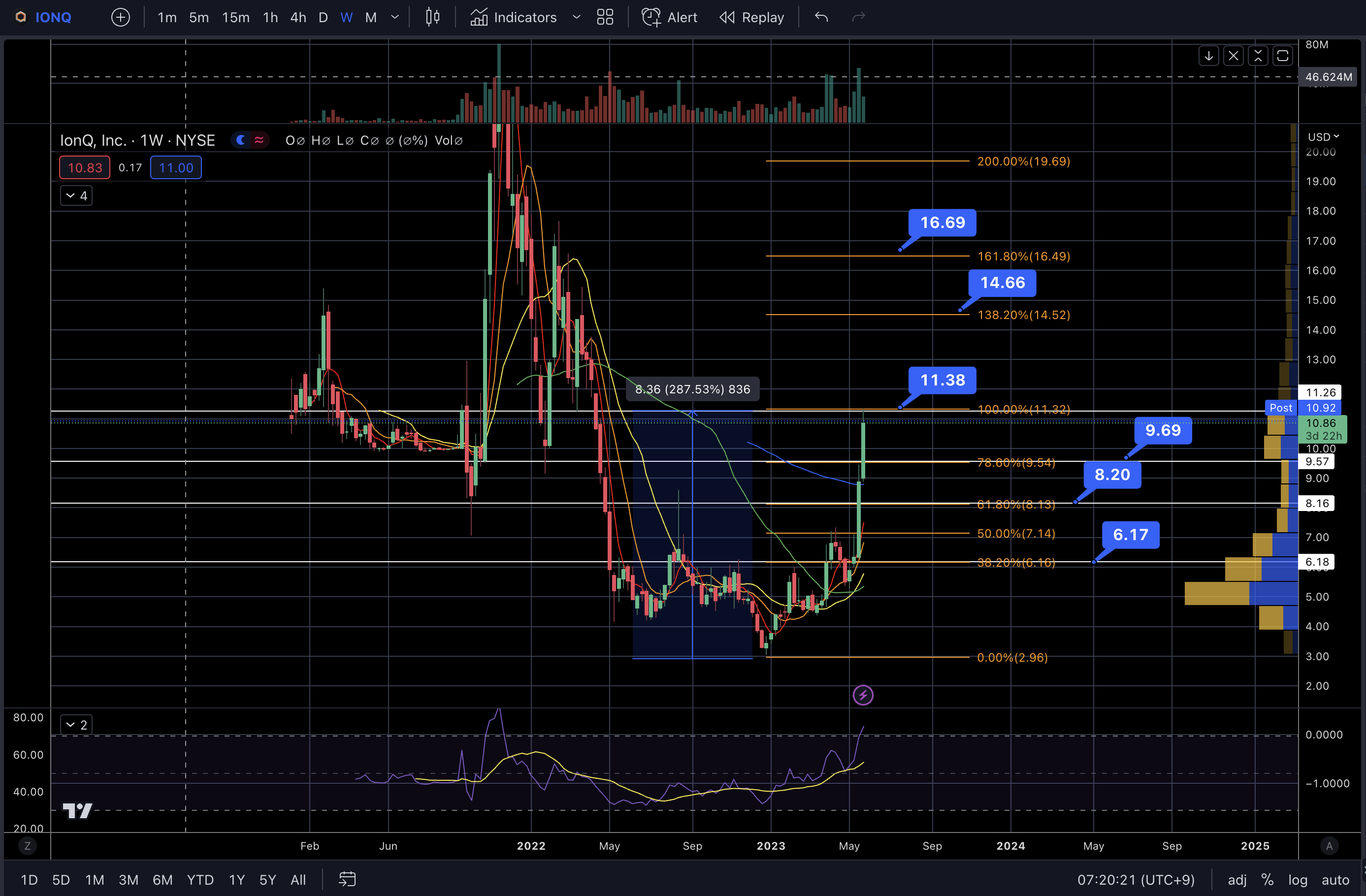Select the YTD range tab
The image size is (1366, 896).
click(x=200, y=879)
